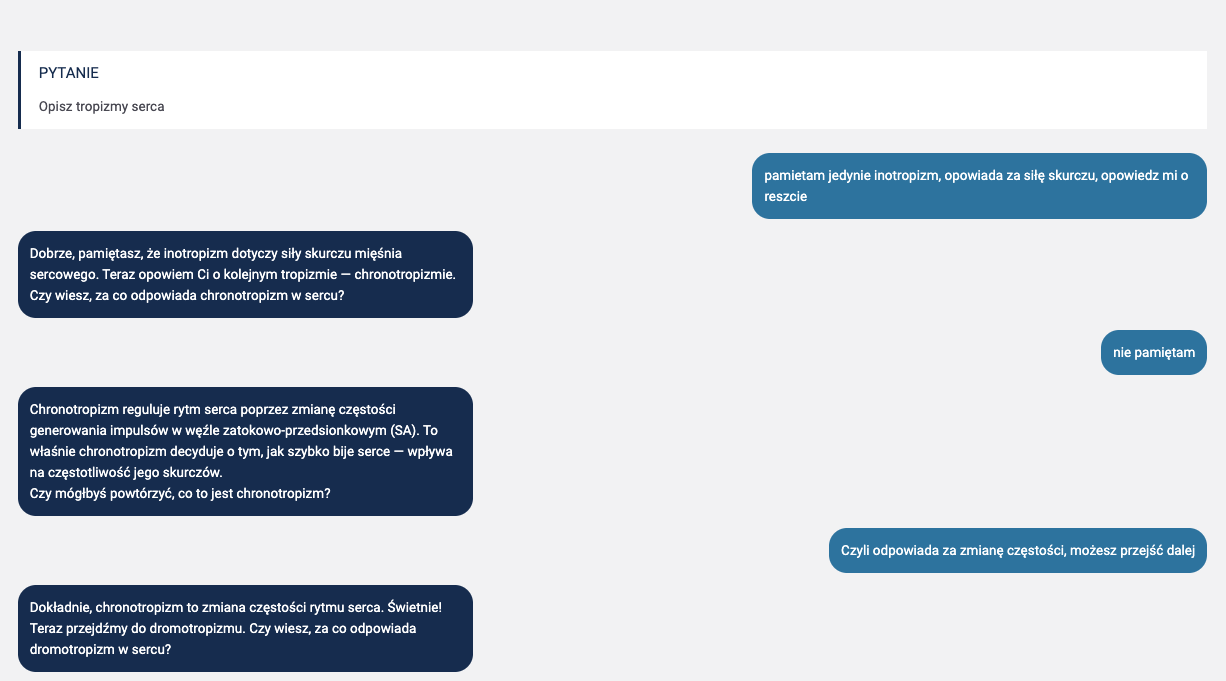Screen dimensions: 1226x681
Task: Select the user bubble 'możesz przejść dalej'
Action: [x=1017, y=549]
